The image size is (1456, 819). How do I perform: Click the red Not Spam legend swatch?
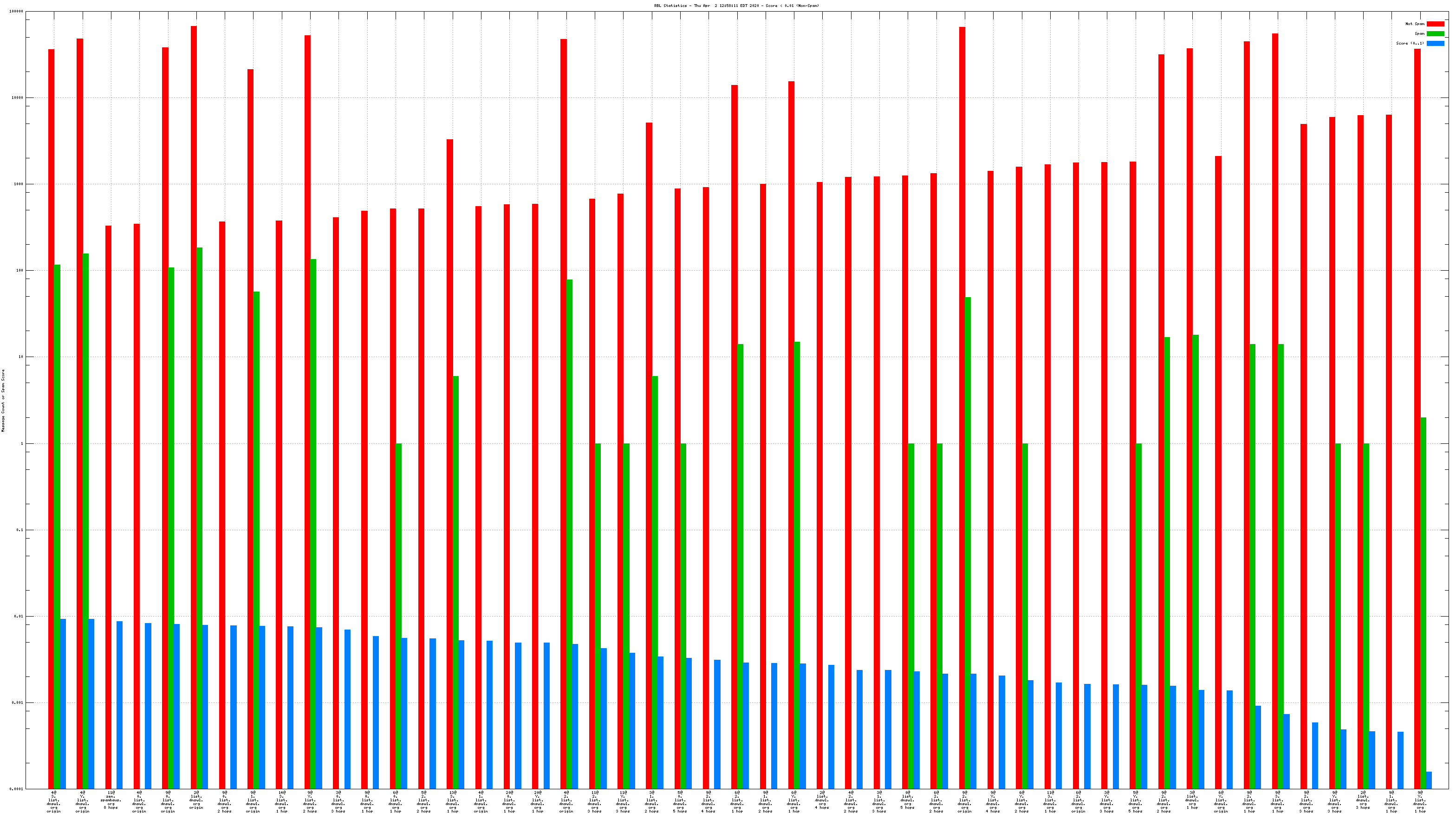(x=1435, y=24)
